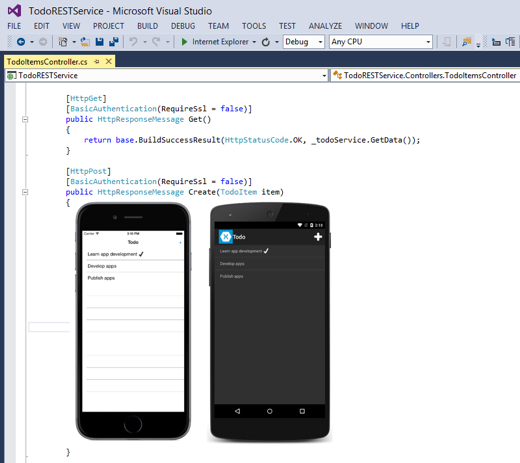Click Internet Explorer start button label
Viewport: 520px width, 463px height.
point(220,42)
